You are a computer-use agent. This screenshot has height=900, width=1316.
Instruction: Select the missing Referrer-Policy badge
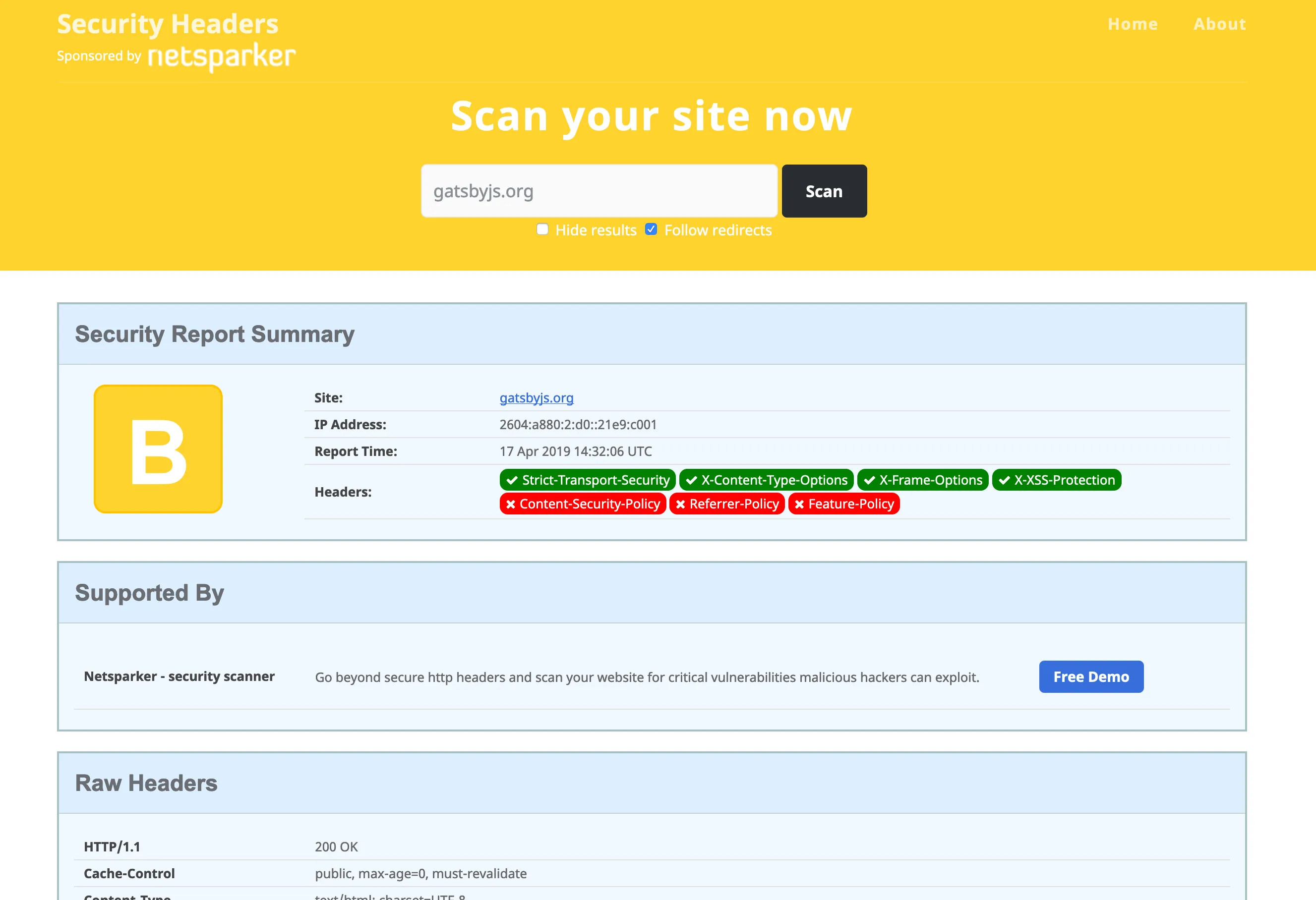click(727, 504)
